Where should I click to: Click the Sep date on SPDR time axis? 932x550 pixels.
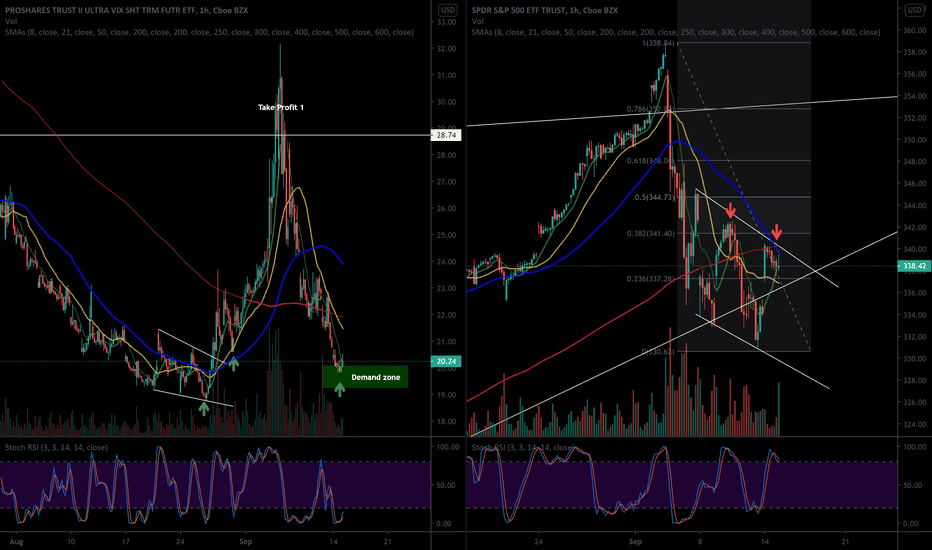[x=635, y=542]
